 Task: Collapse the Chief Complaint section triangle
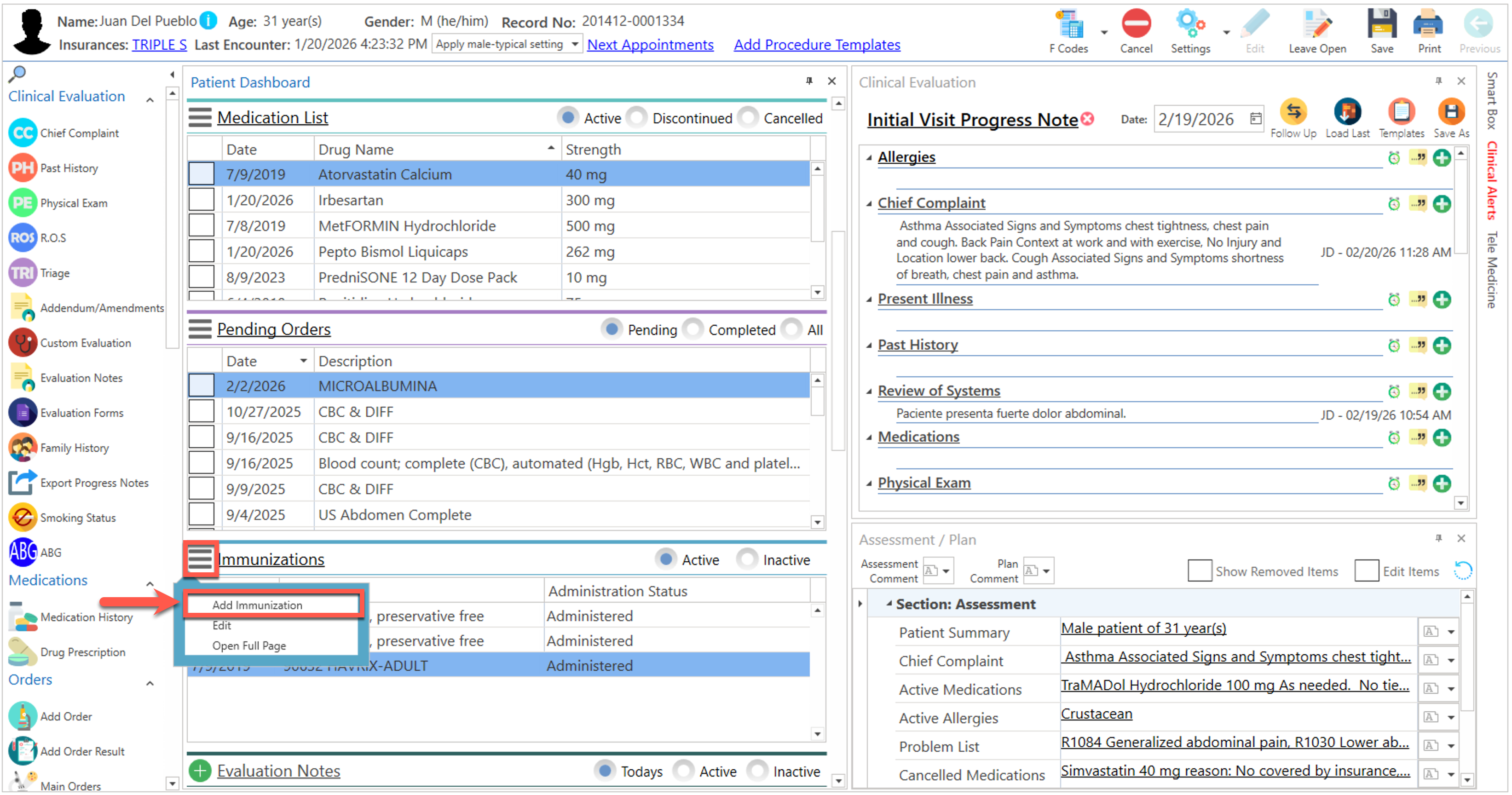point(869,204)
